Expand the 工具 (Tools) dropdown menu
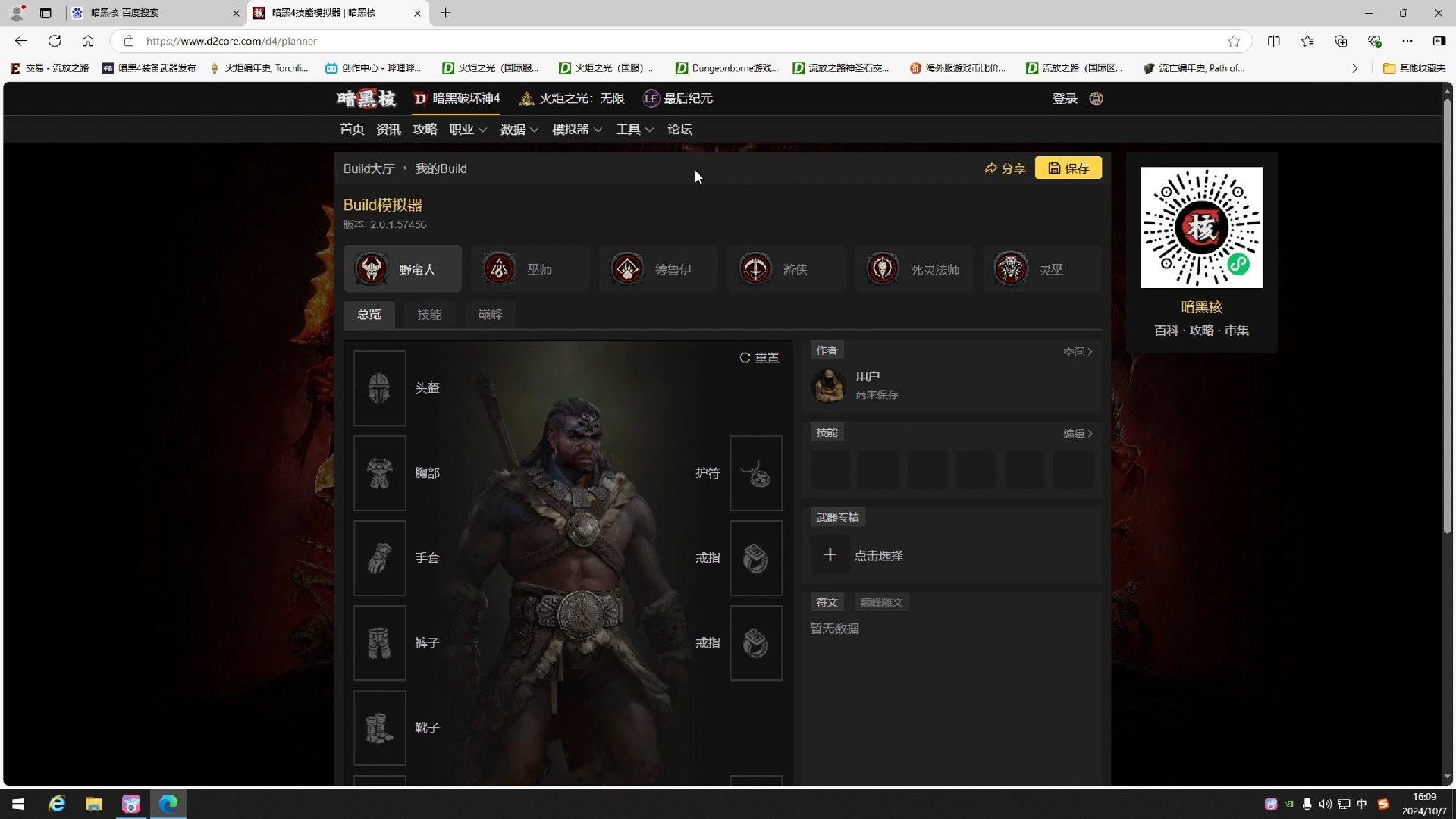This screenshot has width=1456, height=819. 633,129
